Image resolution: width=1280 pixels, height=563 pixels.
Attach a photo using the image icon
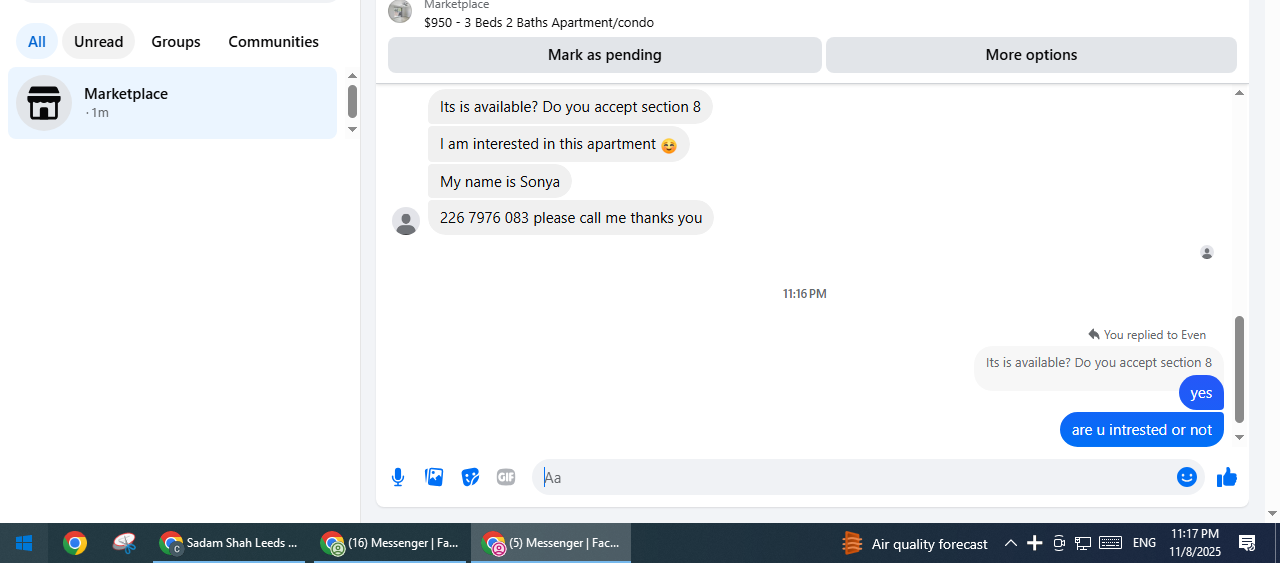click(x=434, y=477)
